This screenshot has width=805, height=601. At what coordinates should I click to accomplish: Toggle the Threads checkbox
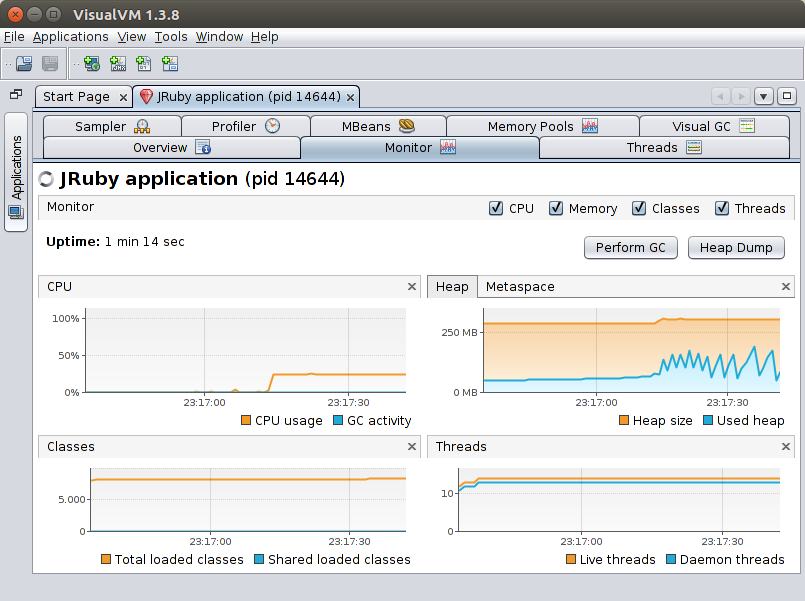[722, 208]
